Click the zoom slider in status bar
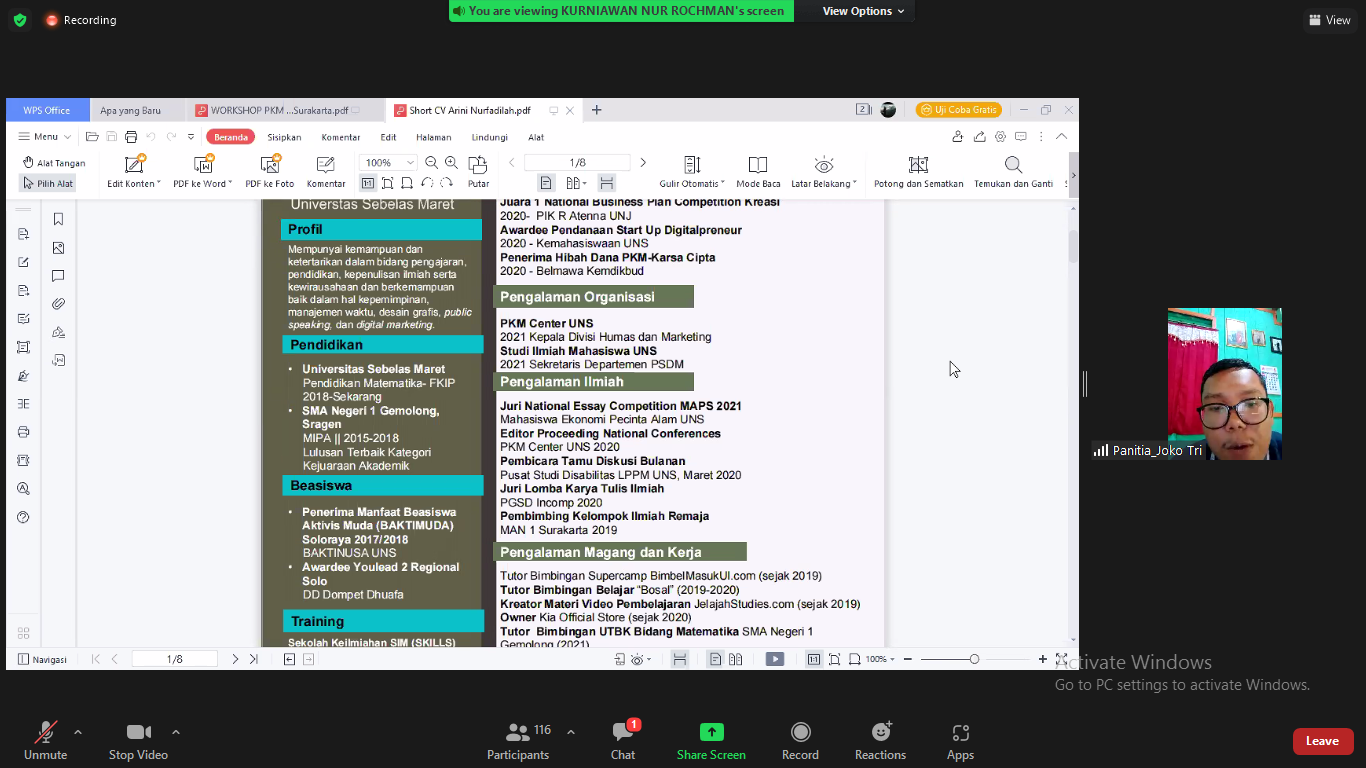Image resolution: width=1366 pixels, height=768 pixels. (x=973, y=659)
